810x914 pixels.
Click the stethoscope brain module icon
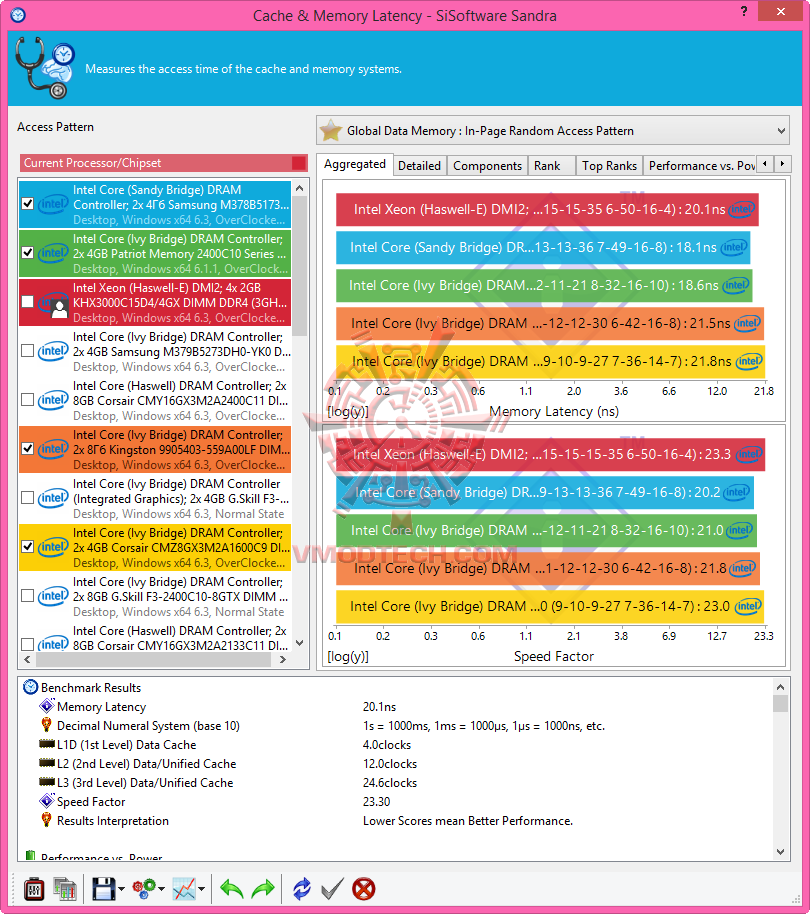(45, 68)
